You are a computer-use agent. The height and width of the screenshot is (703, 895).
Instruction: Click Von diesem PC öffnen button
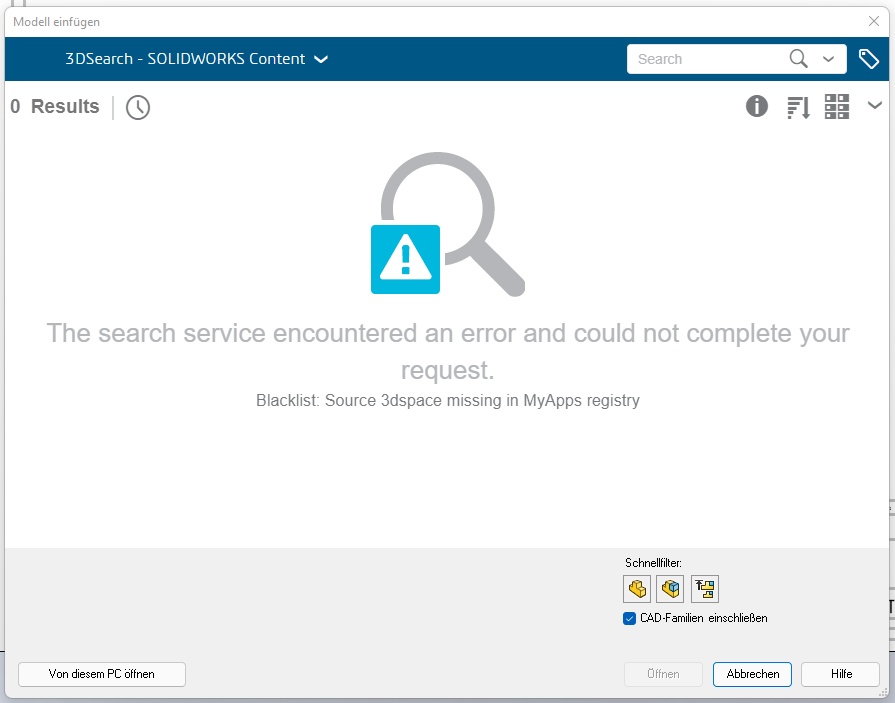[102, 674]
